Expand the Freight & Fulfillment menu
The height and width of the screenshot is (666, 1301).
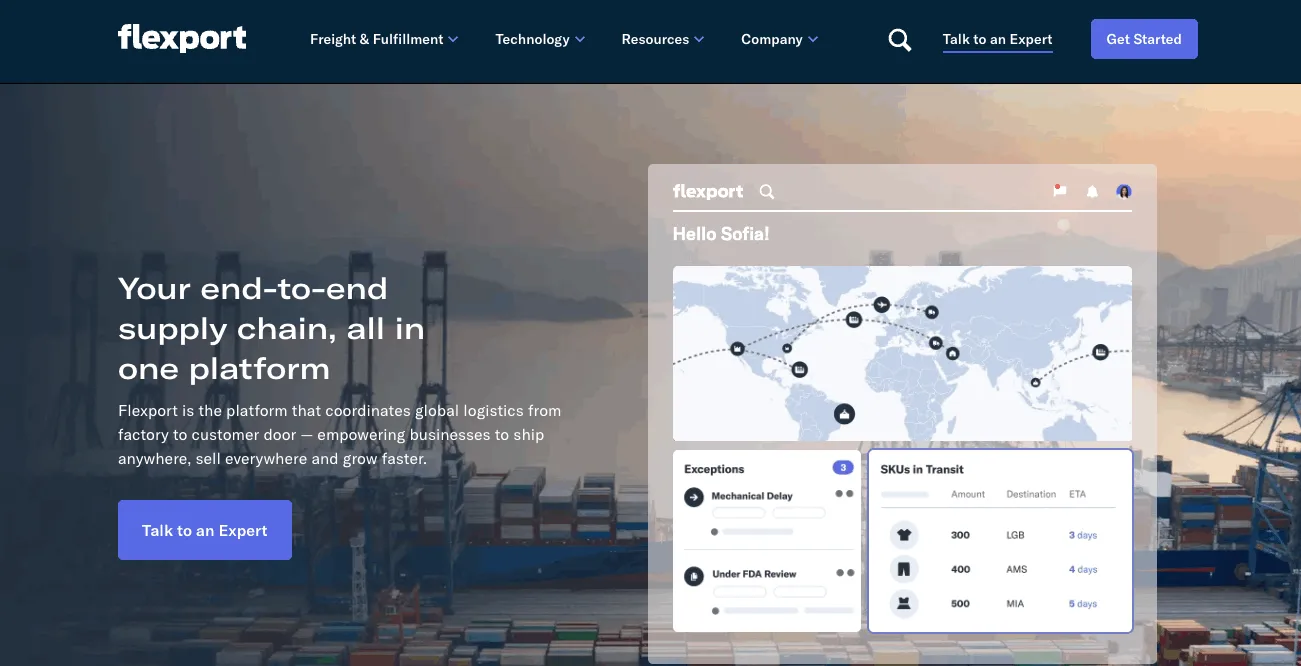click(384, 40)
